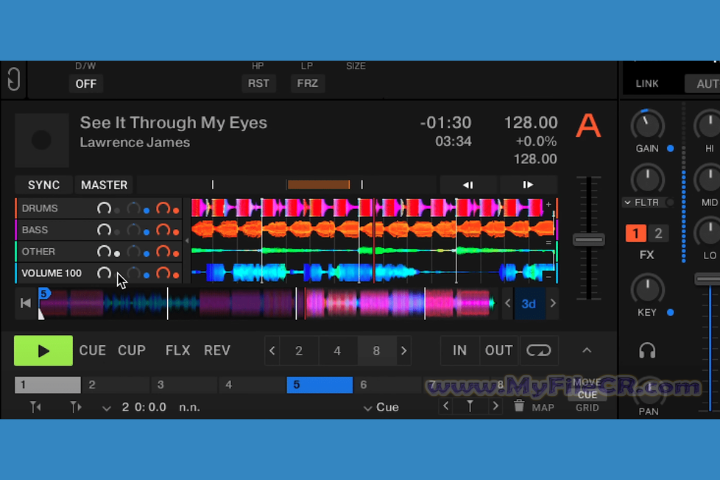Screen dimensions: 720x480
Task: Expand the FLTR dropdown chevron
Action: tap(627, 203)
